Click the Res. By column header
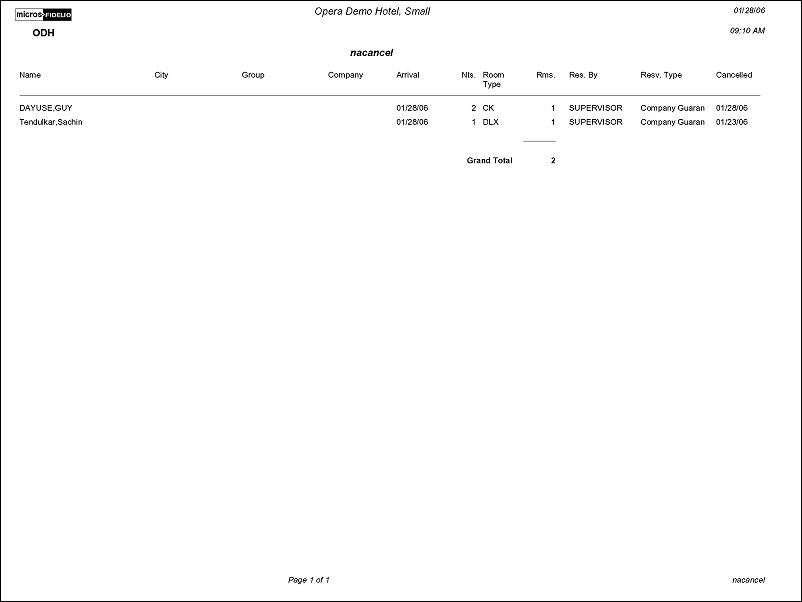The image size is (802, 602). [x=583, y=75]
